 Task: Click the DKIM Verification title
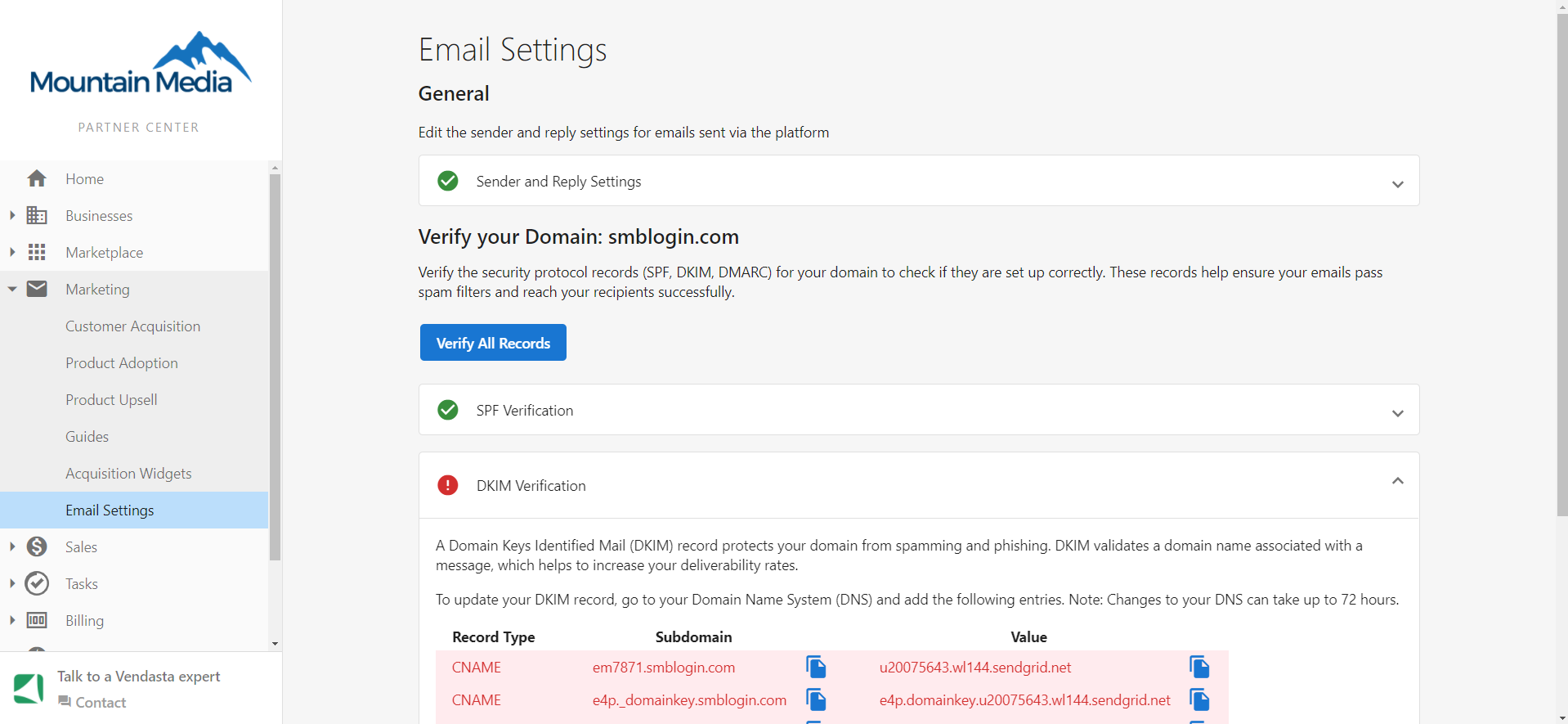[x=531, y=485]
